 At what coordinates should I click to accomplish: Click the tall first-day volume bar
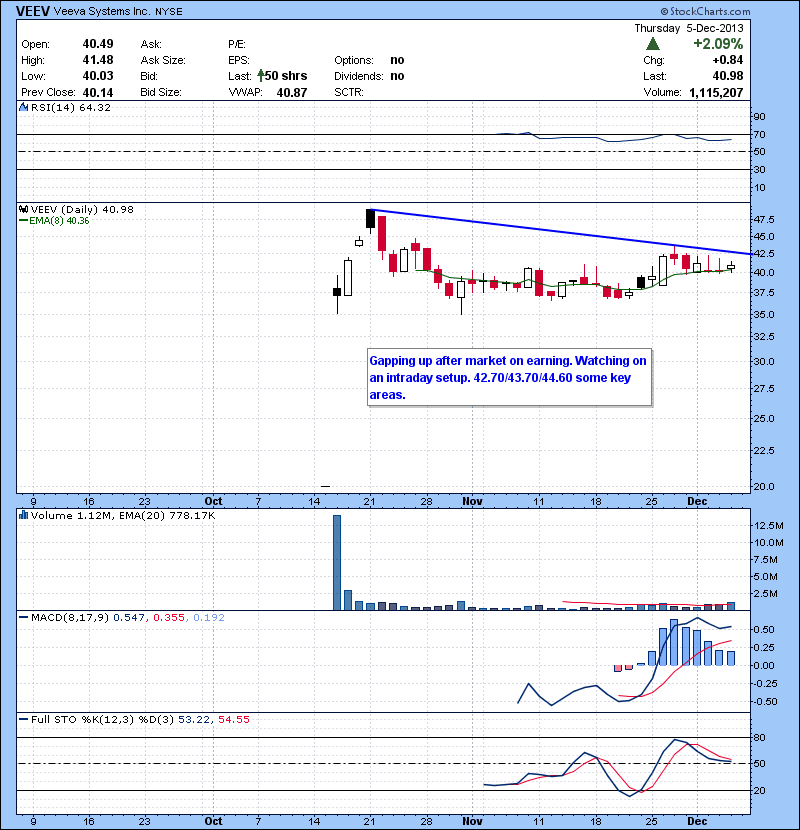337,563
